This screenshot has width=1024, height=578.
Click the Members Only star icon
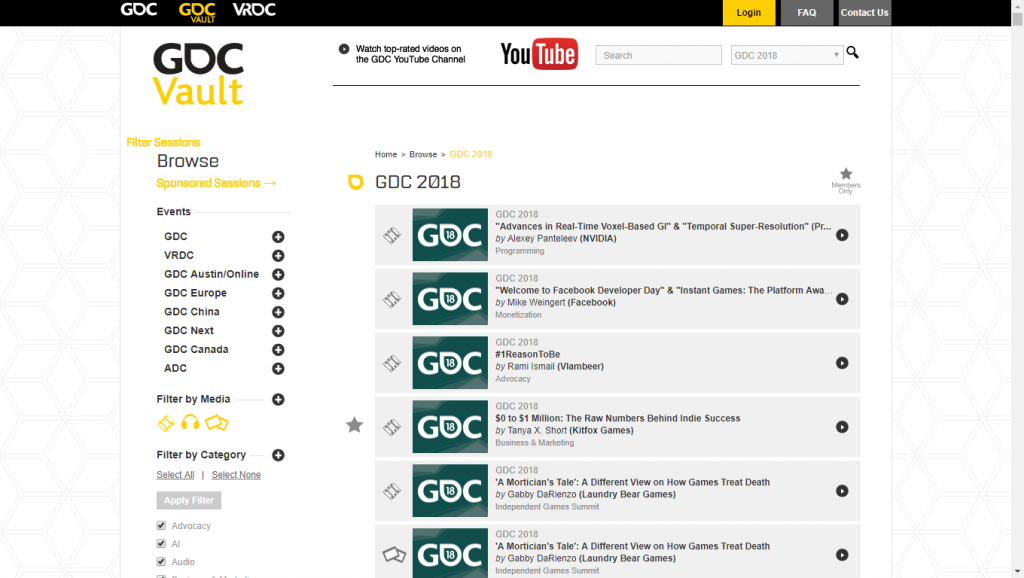[x=846, y=174]
